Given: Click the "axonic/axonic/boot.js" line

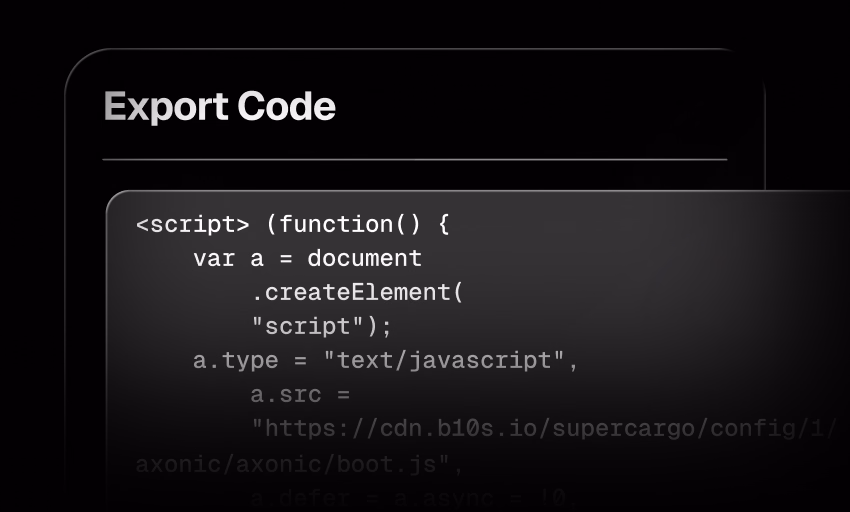Looking at the screenshot, I should (299, 465).
